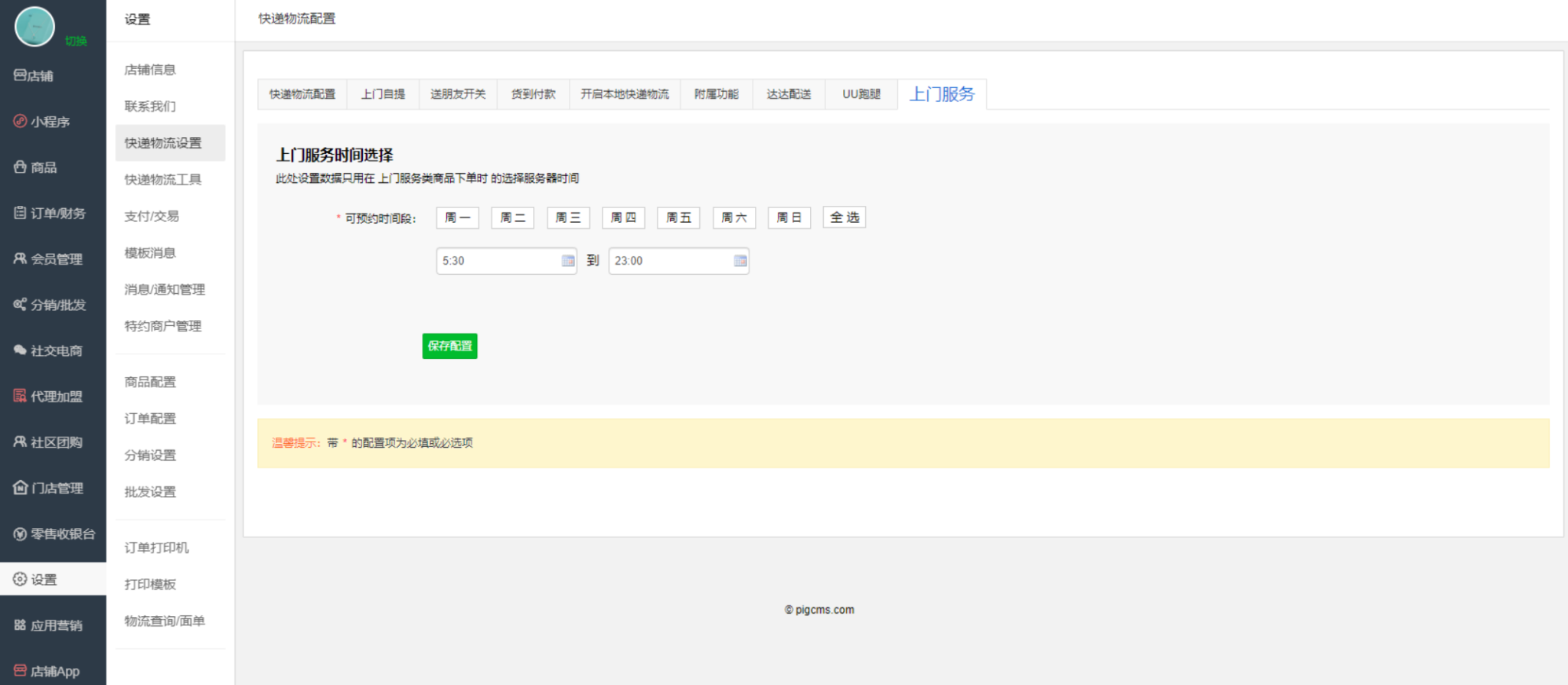Open 批发设置 in settings menu
The image size is (1568, 685).
(150, 492)
